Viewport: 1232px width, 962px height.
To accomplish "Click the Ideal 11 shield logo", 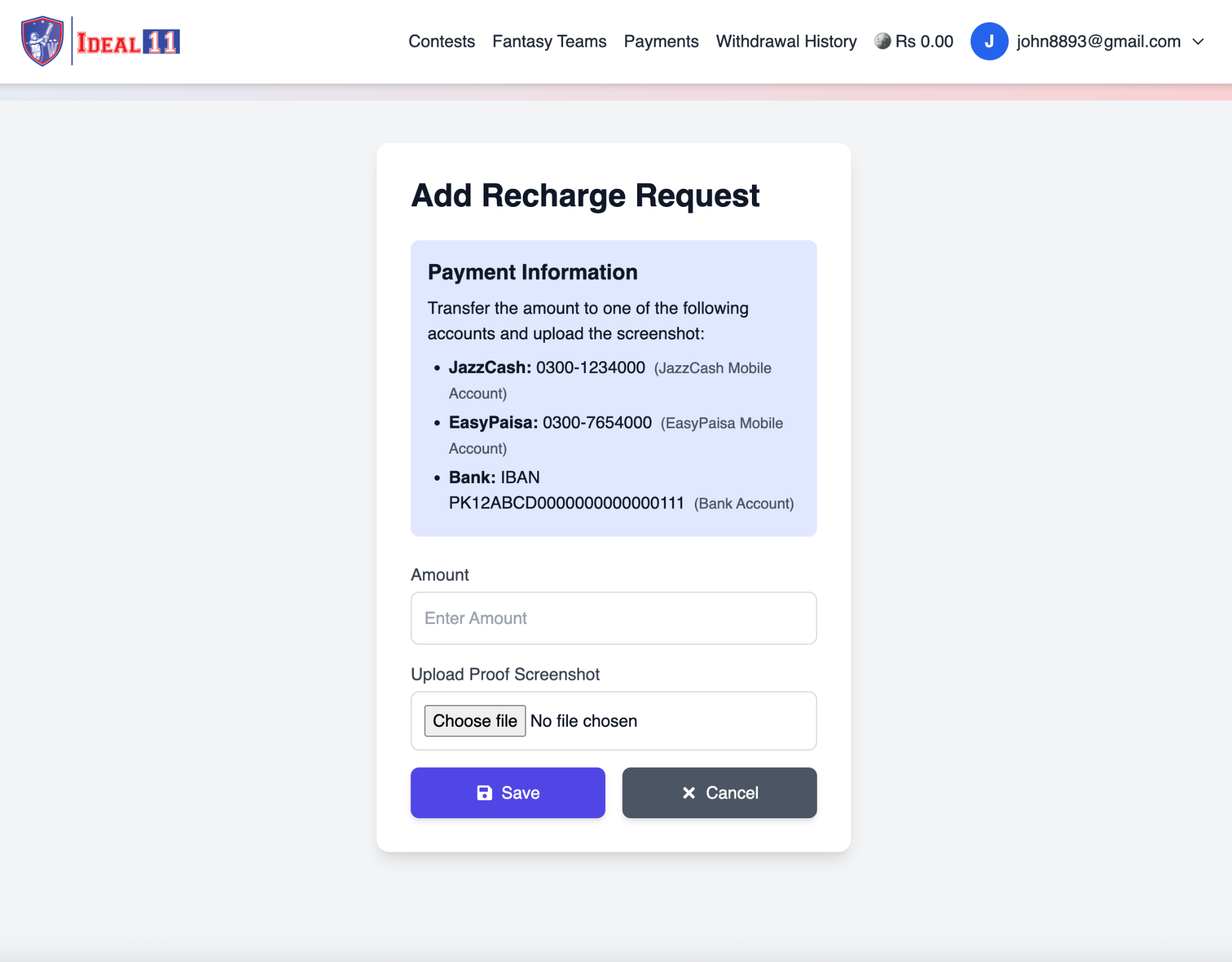I will pos(42,41).
